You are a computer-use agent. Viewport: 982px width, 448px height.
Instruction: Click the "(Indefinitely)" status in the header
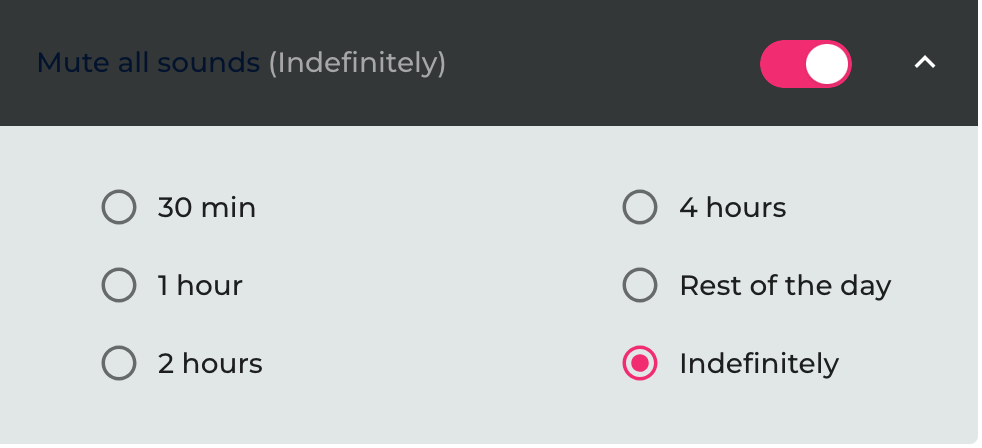[x=357, y=63]
